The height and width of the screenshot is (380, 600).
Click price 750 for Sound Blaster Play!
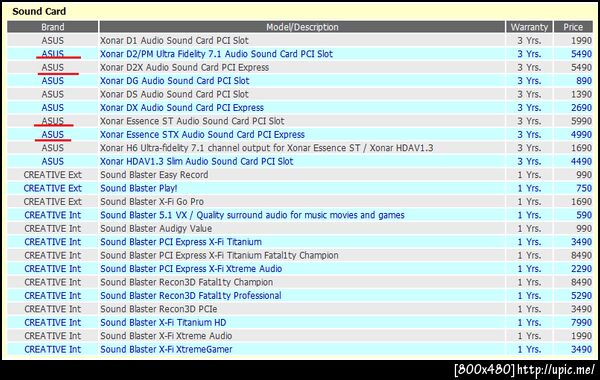584,188
